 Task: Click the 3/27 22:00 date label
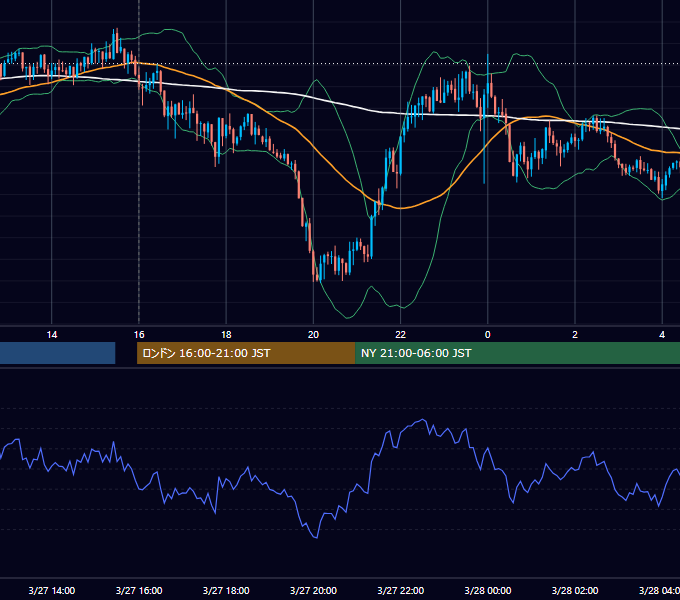(x=400, y=590)
